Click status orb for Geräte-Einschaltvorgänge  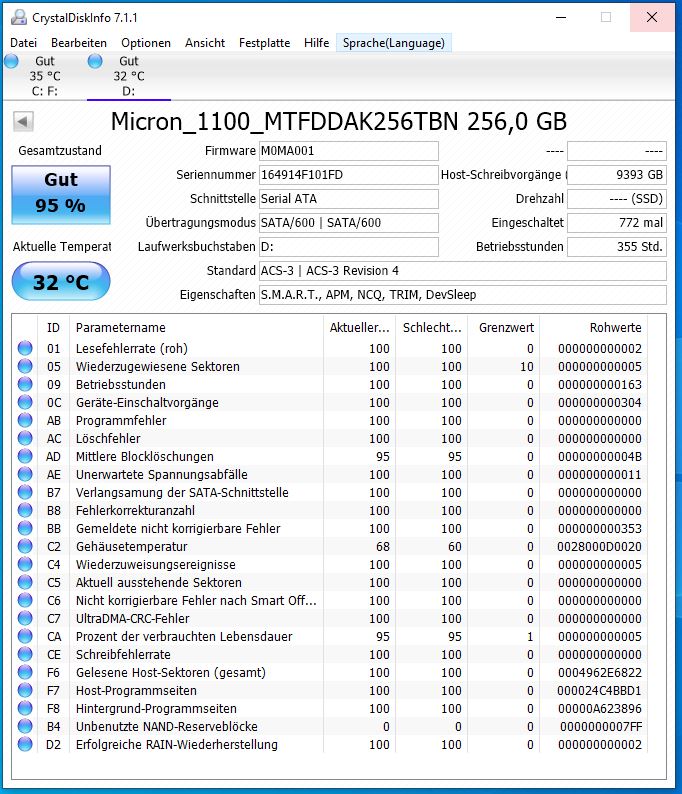point(25,402)
